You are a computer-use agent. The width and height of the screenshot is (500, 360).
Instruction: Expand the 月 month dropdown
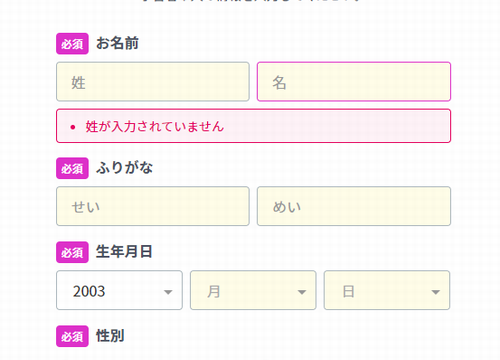pos(253,290)
